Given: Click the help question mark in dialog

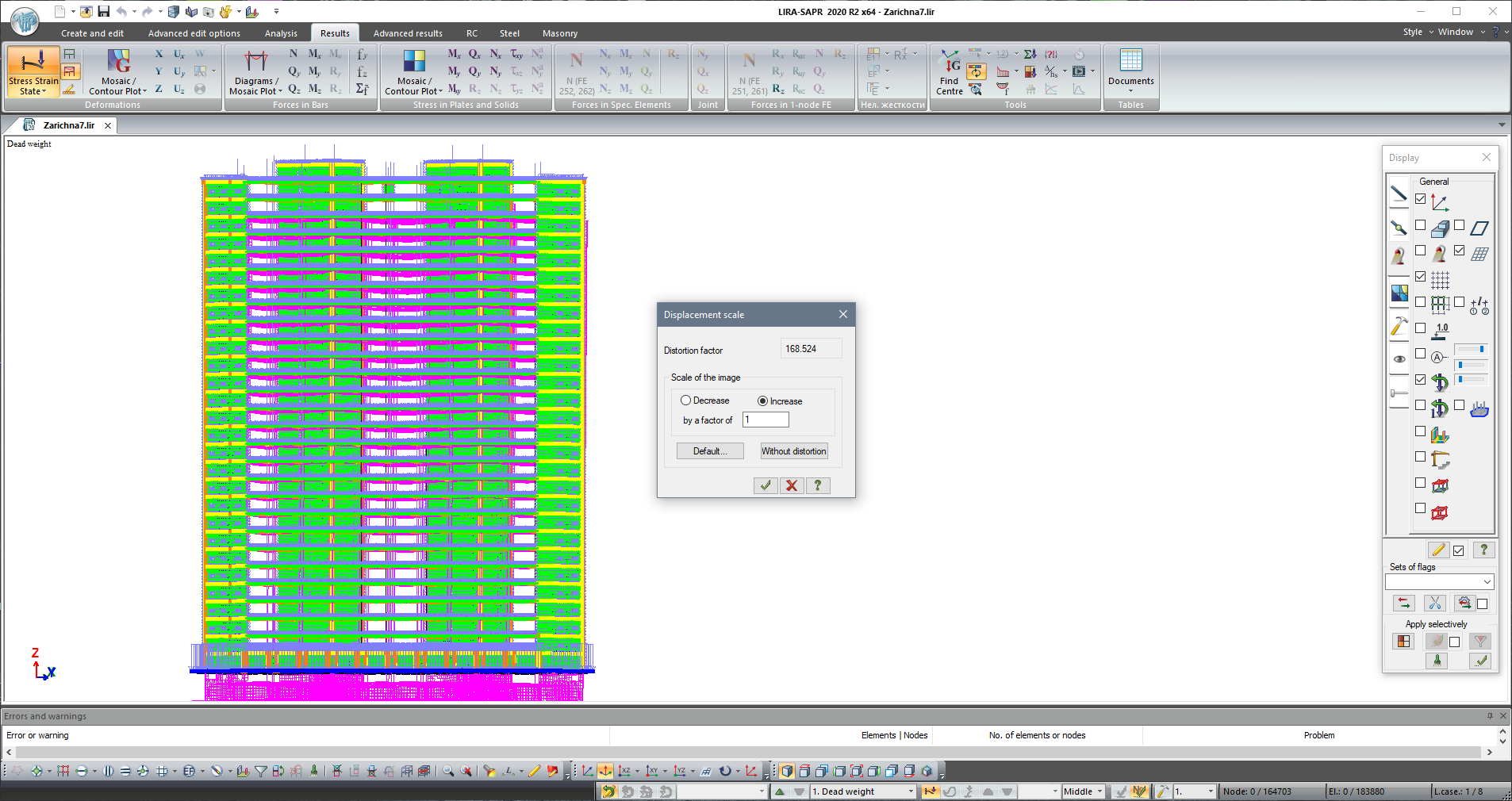Looking at the screenshot, I should [x=818, y=485].
